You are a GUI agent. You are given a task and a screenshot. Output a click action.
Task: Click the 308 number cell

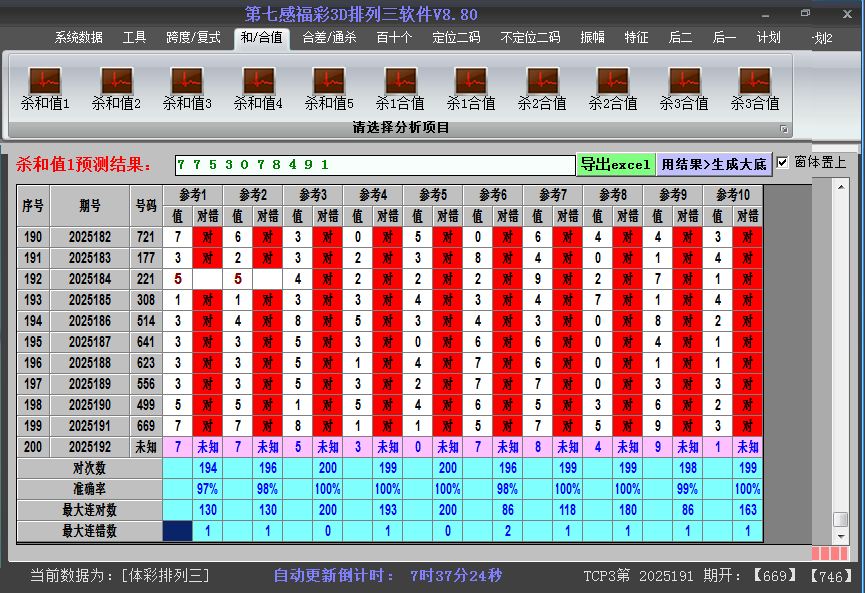point(146,300)
